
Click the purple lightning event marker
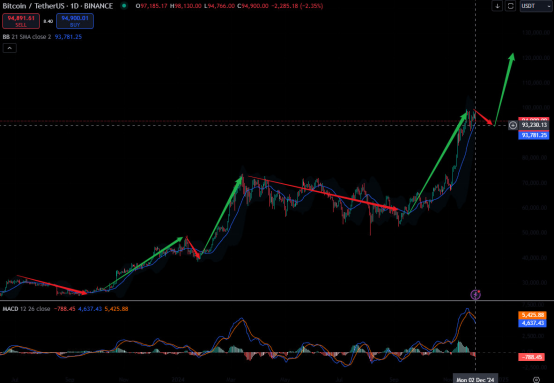pos(476,294)
